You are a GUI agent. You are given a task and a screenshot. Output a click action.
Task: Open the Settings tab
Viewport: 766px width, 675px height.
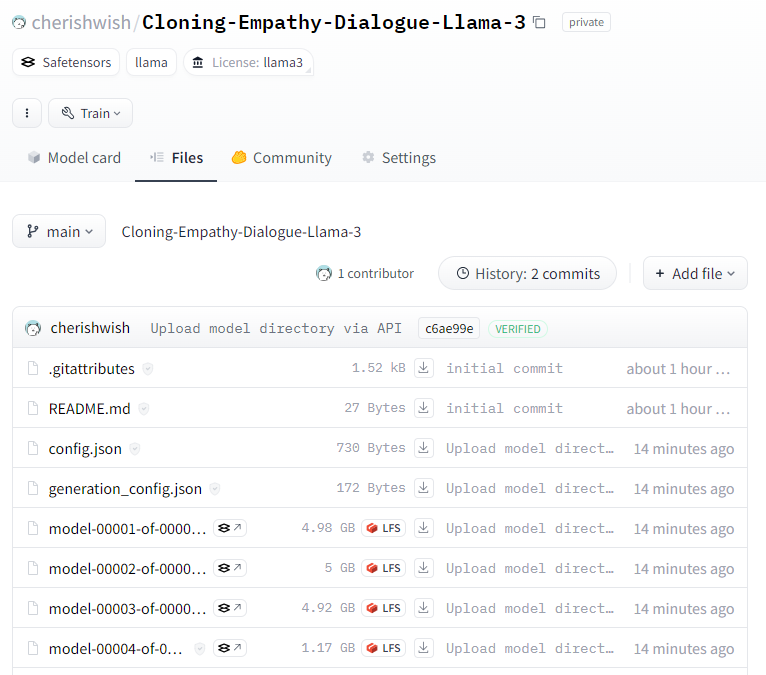click(399, 158)
